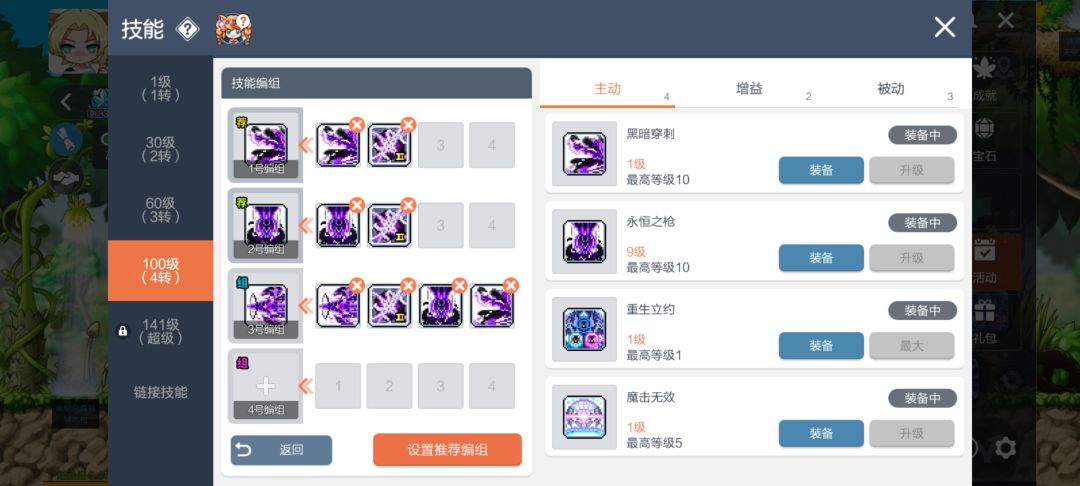Remove fourth skill from 3号编组
The height and width of the screenshot is (486, 1080).
510,286
